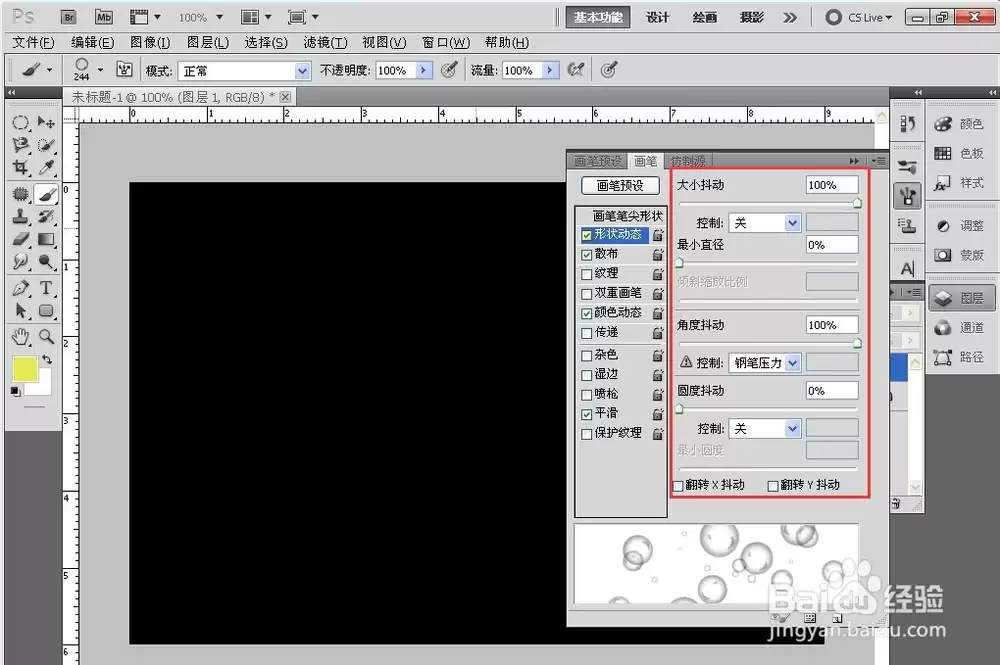Select the Gradient tool
The height and width of the screenshot is (665, 1000).
click(46, 239)
